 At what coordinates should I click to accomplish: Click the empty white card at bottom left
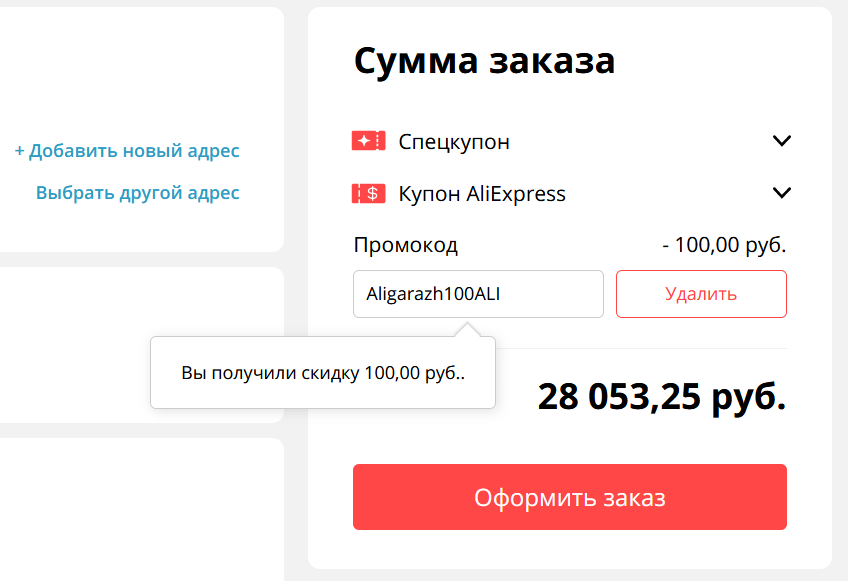pyautogui.click(x=140, y=510)
